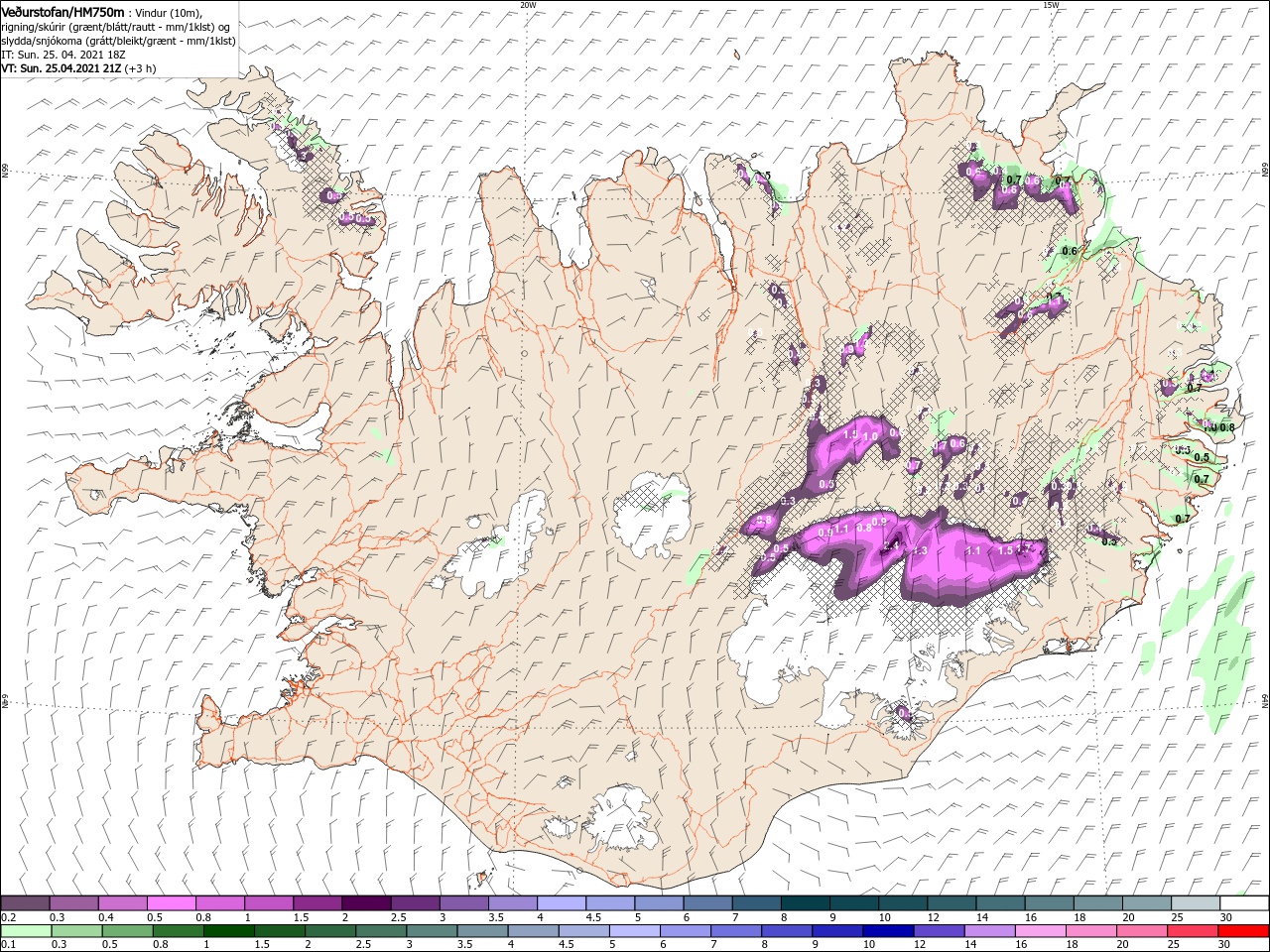
Task: Select the bright pink 0.5 swatch in upper legend row
Action: tap(171, 903)
